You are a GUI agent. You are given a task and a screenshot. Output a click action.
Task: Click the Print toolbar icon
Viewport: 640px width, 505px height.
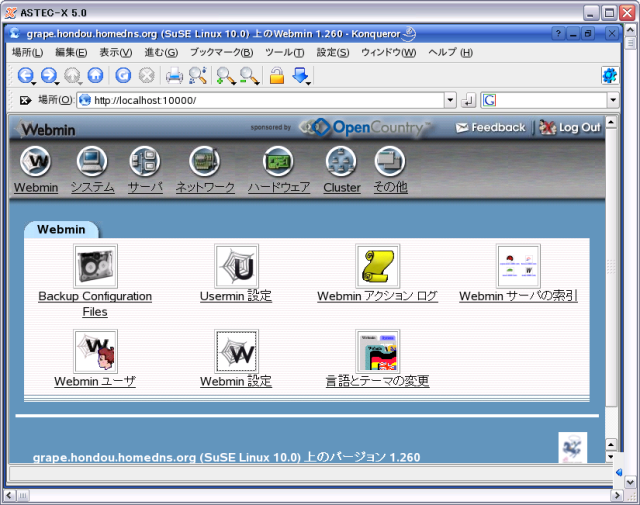click(174, 75)
